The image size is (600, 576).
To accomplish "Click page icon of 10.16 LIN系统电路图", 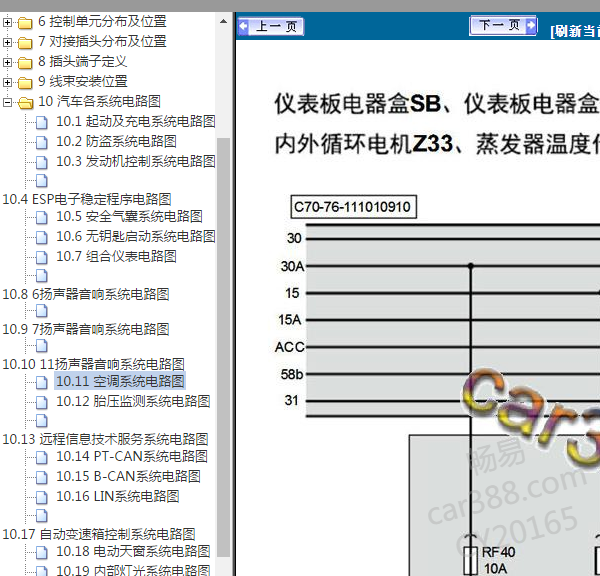I will pyautogui.click(x=42, y=497).
